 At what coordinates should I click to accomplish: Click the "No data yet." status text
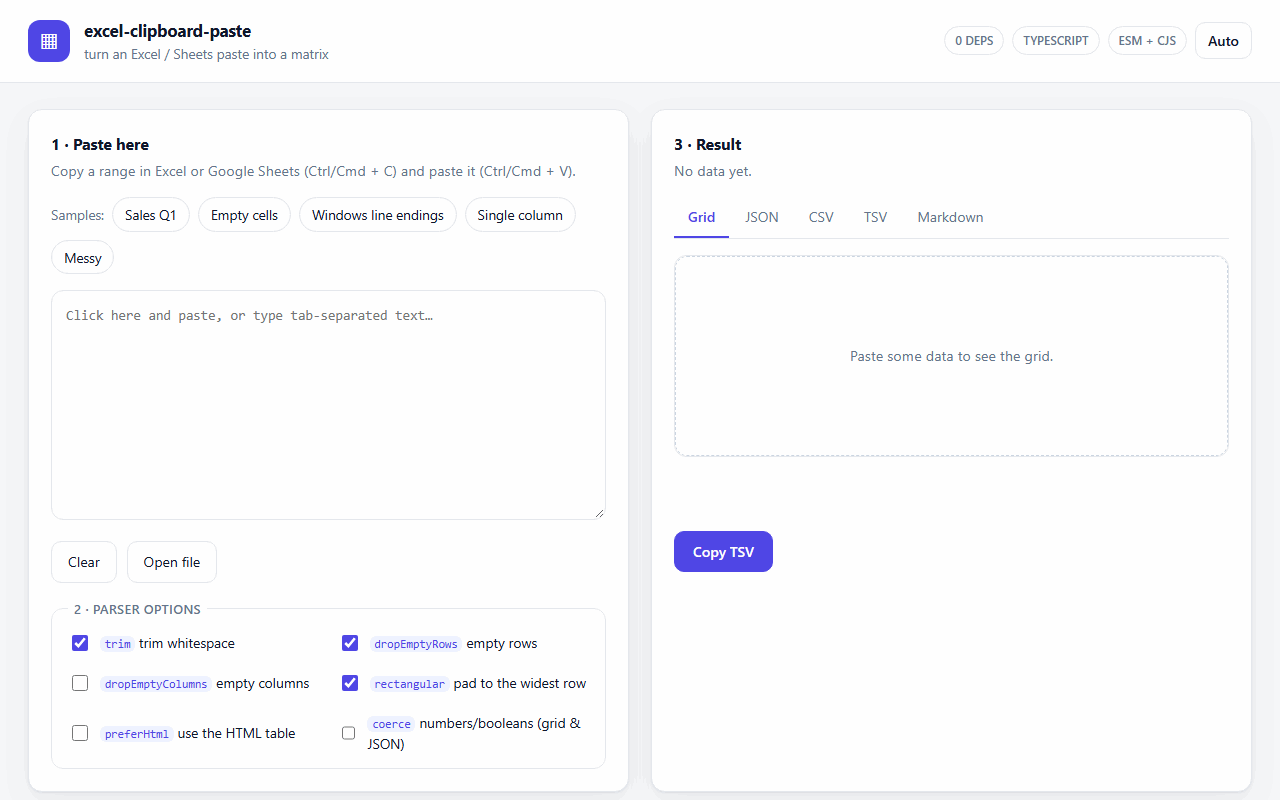[713, 171]
